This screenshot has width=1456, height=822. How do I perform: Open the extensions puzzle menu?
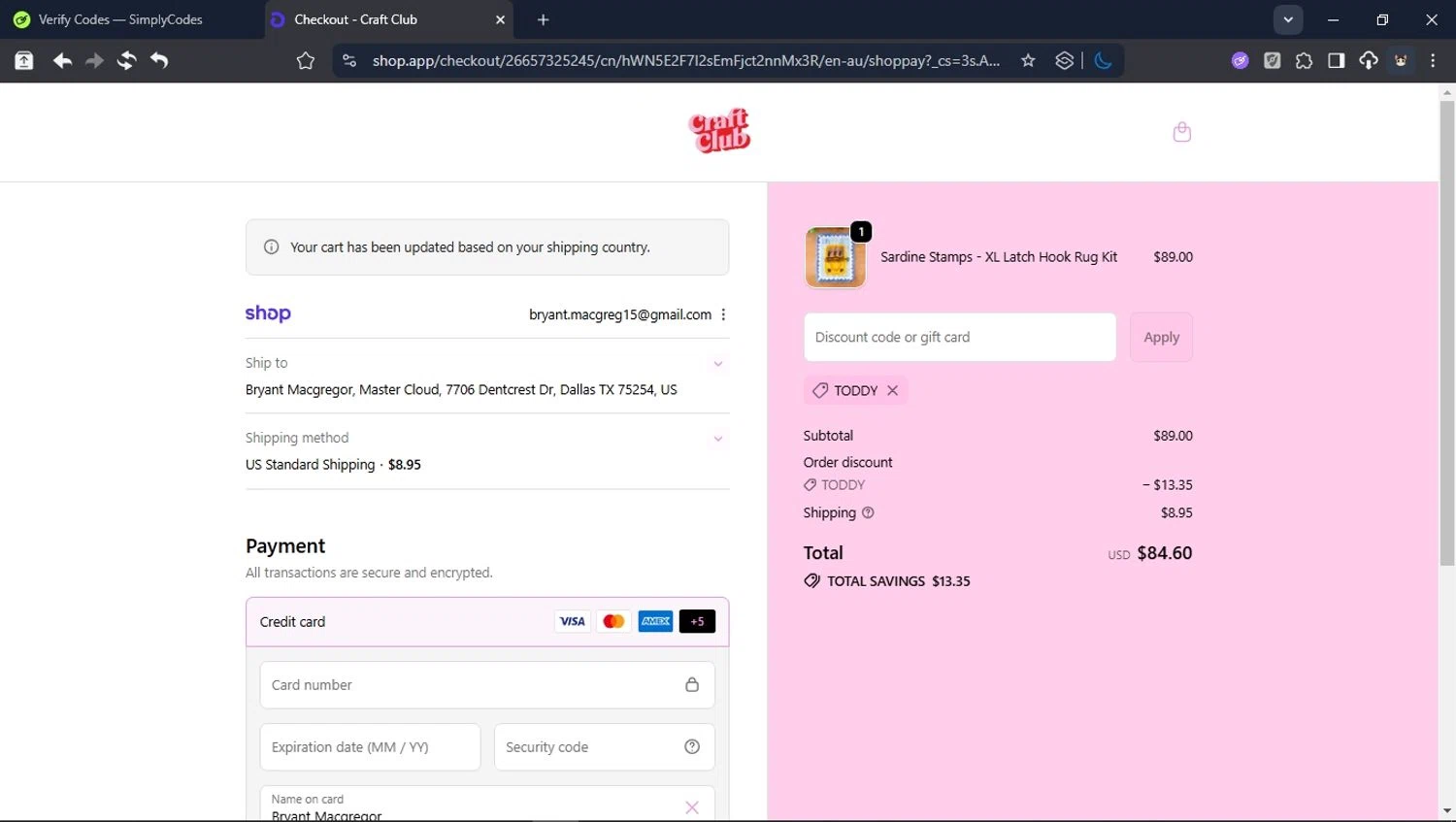pos(1305,60)
